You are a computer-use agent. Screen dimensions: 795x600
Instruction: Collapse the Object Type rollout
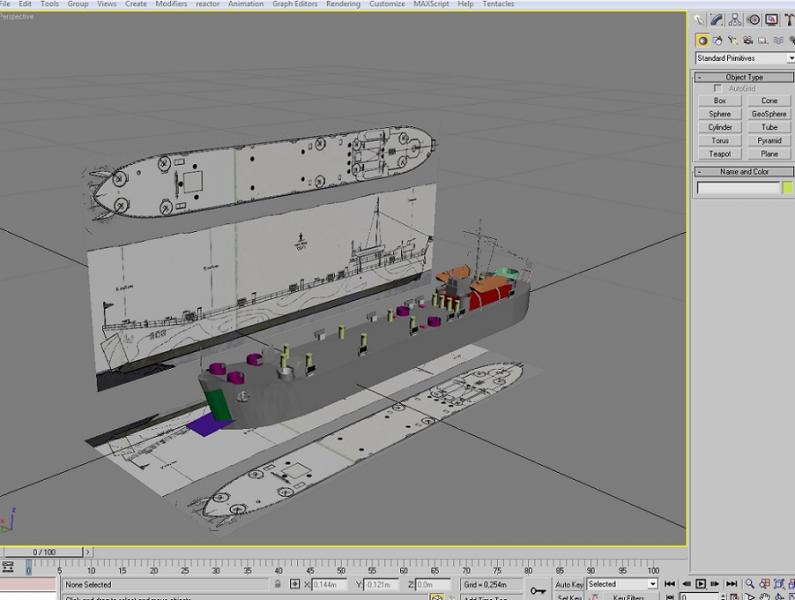(x=743, y=77)
